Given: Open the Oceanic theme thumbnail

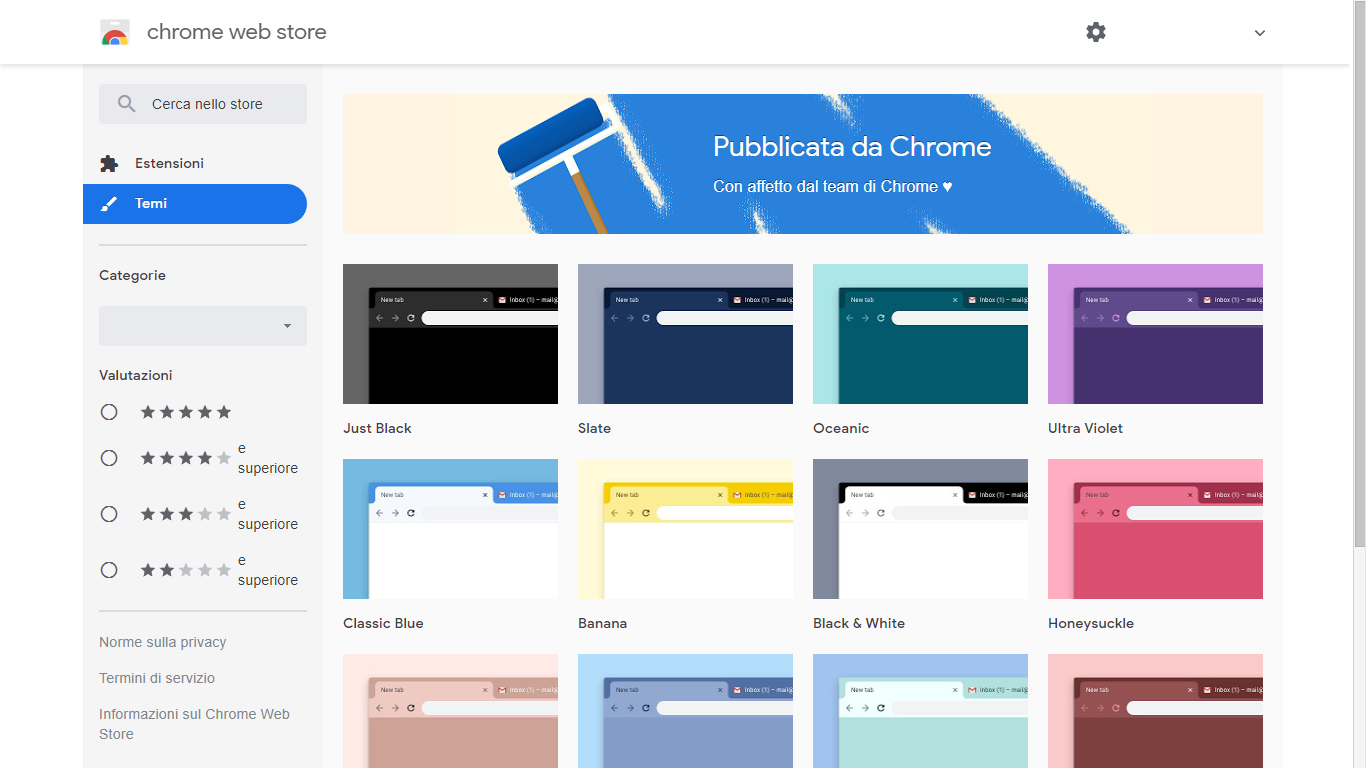Looking at the screenshot, I should coord(920,334).
